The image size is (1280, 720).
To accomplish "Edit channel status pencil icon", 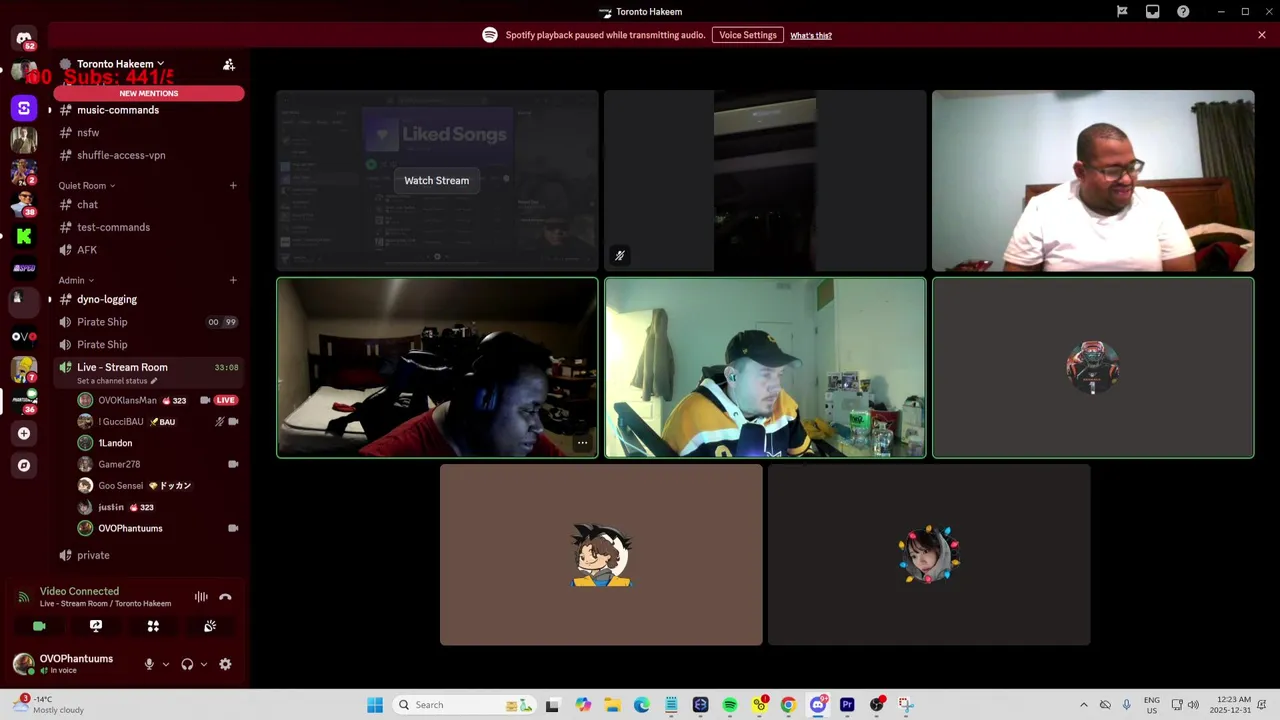I will click(154, 381).
